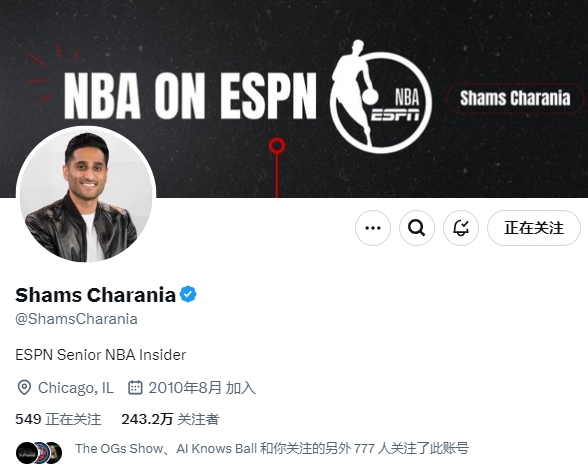The image size is (588, 469).
Task: Select the @ShamsCharania handle text
Action: pos(76,319)
